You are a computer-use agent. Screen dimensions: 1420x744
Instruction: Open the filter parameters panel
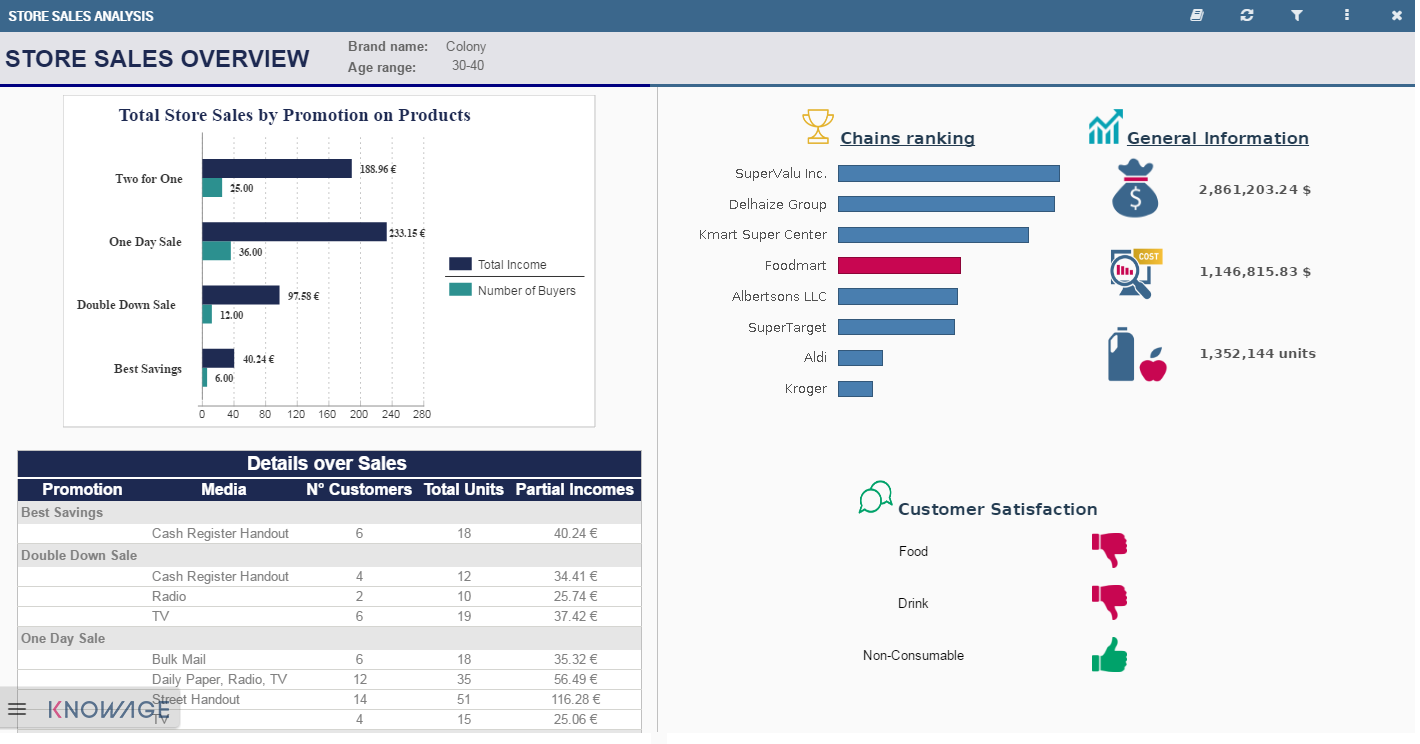pyautogui.click(x=1297, y=15)
